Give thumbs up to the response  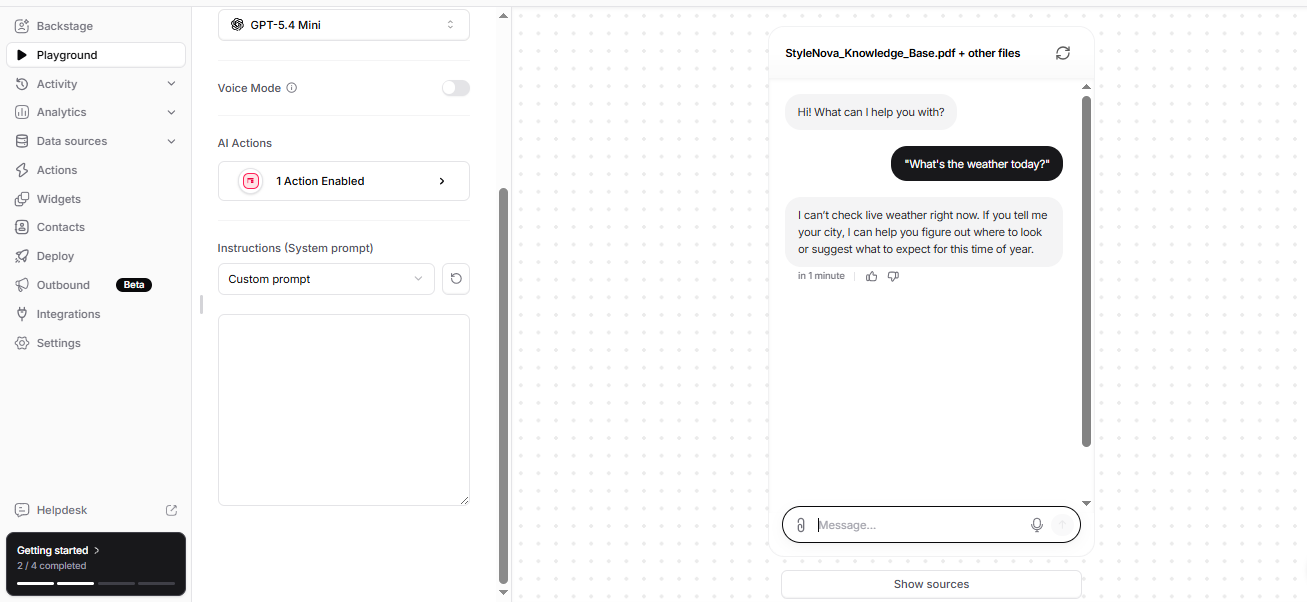[x=872, y=276]
